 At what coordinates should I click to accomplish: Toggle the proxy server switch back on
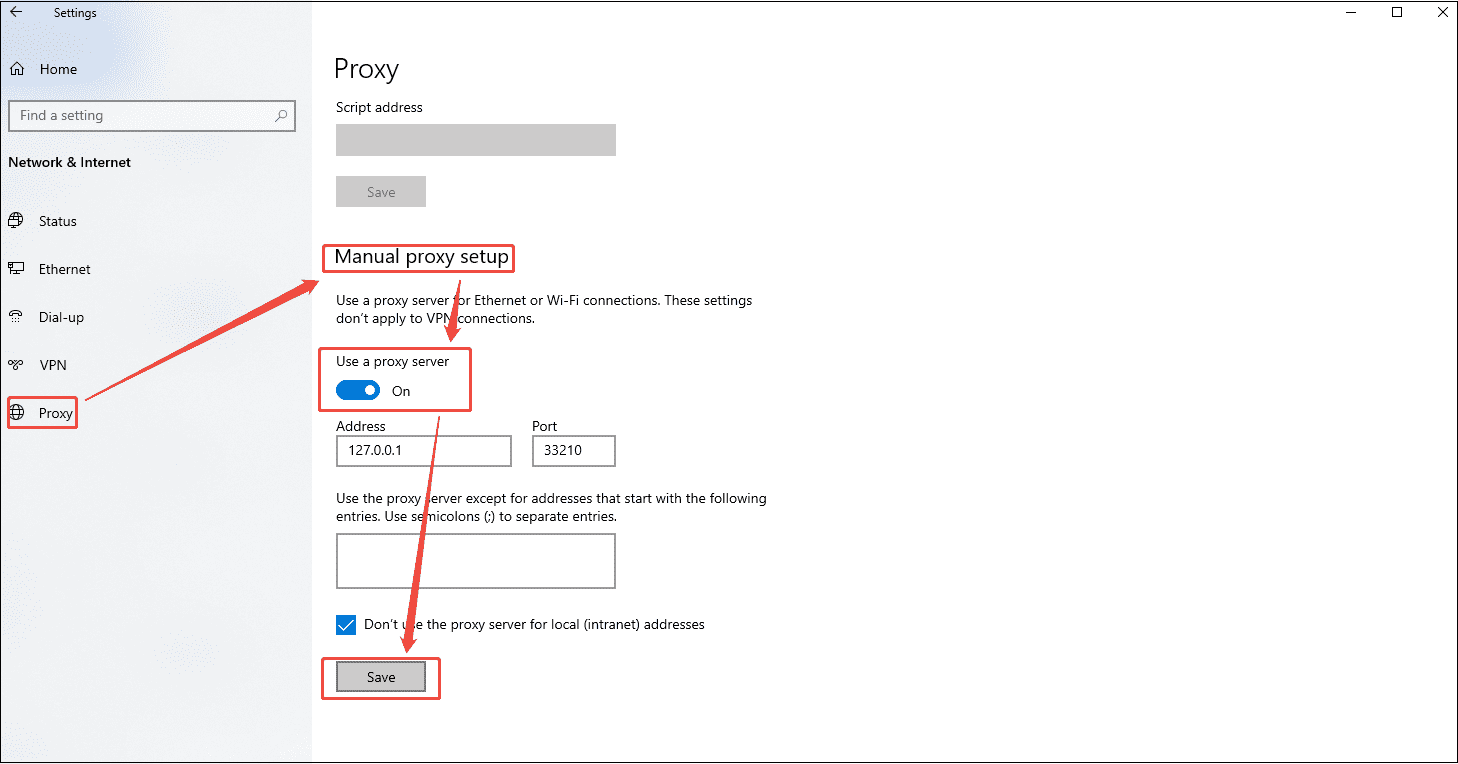358,390
